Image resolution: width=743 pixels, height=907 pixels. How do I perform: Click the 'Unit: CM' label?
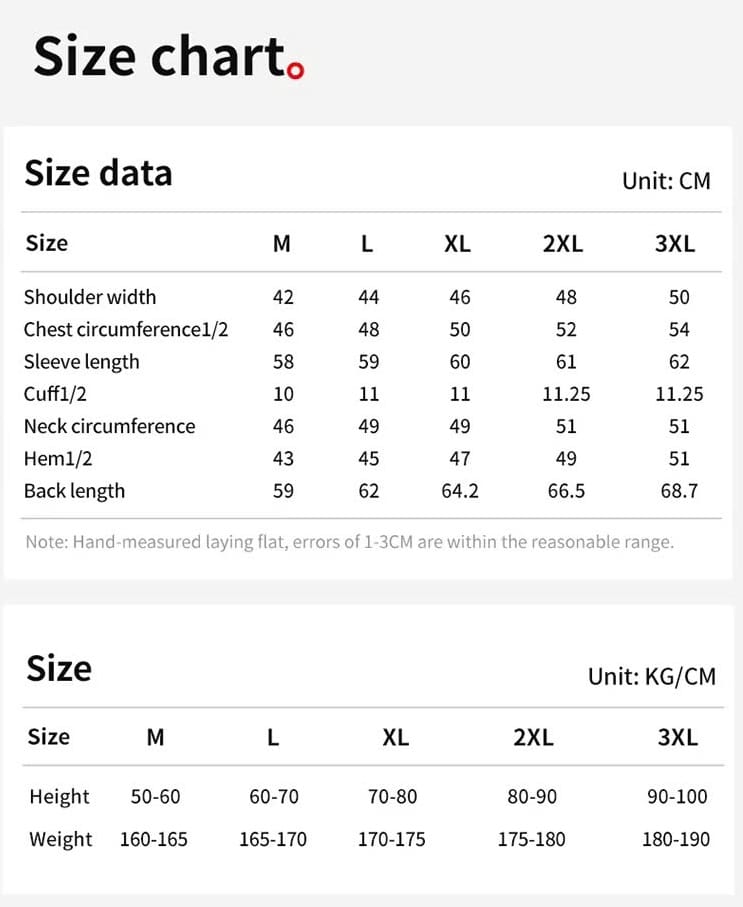click(x=666, y=181)
